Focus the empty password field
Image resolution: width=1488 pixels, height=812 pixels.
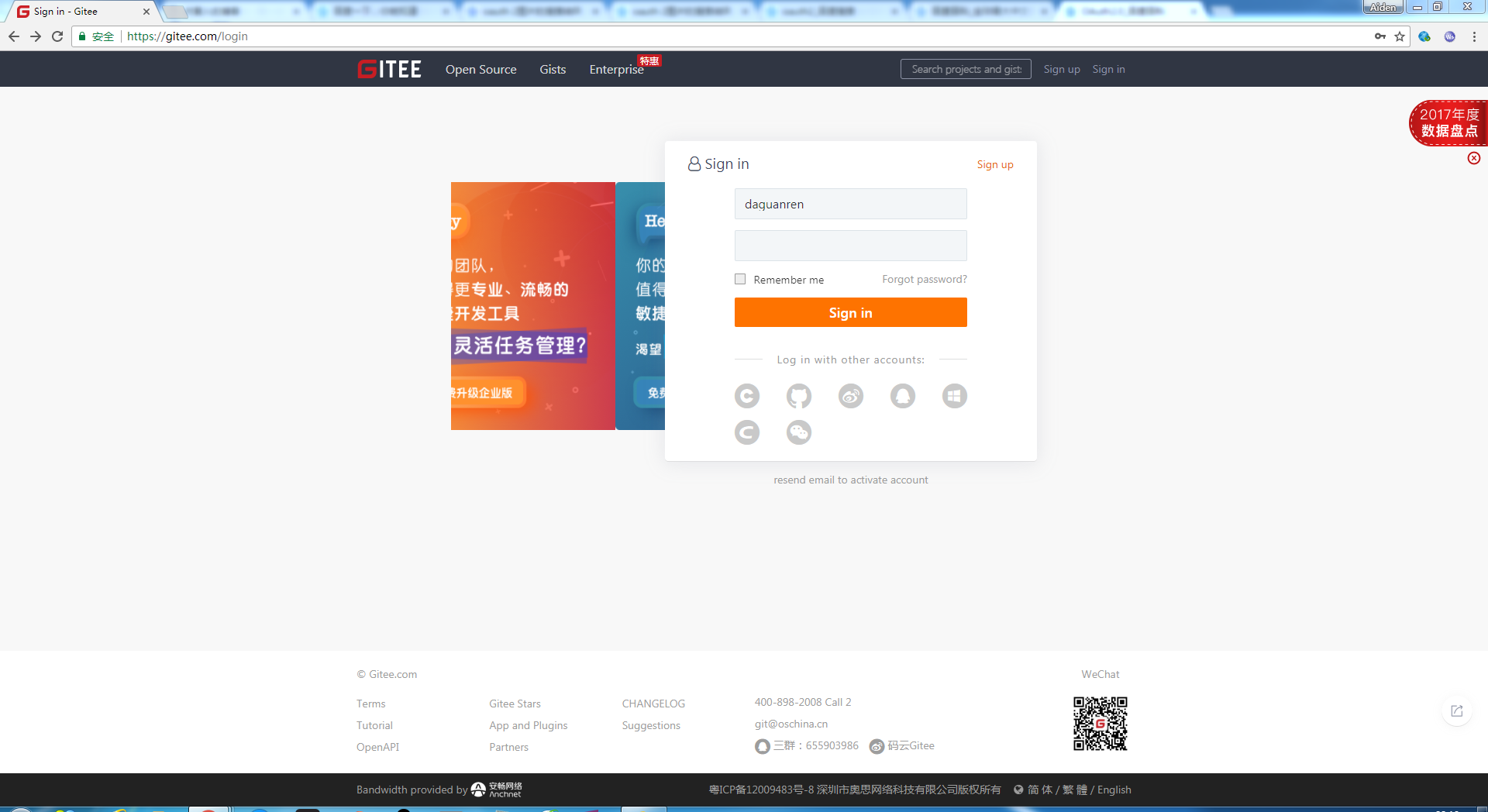click(x=851, y=246)
